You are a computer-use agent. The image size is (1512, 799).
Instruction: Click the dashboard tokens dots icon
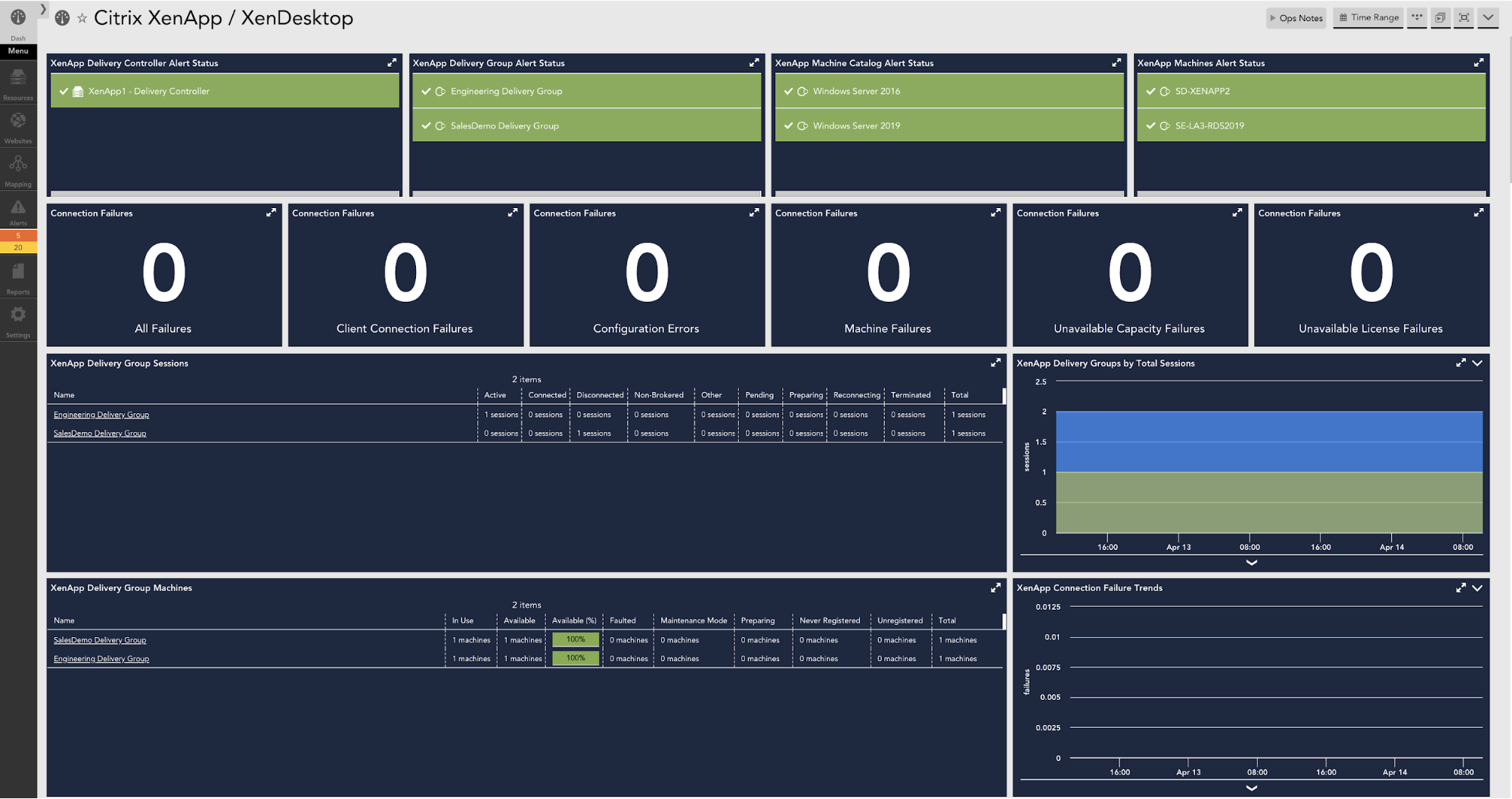[x=1417, y=17]
